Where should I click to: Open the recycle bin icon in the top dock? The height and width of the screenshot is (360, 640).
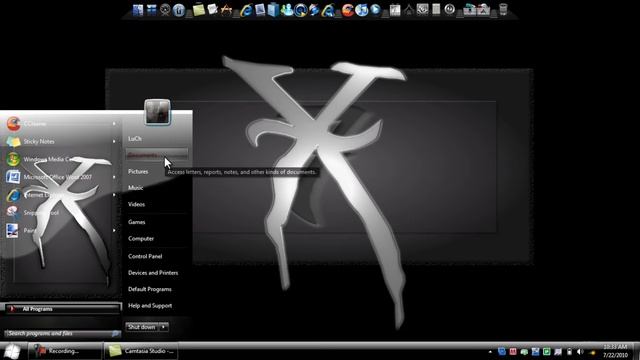click(503, 9)
